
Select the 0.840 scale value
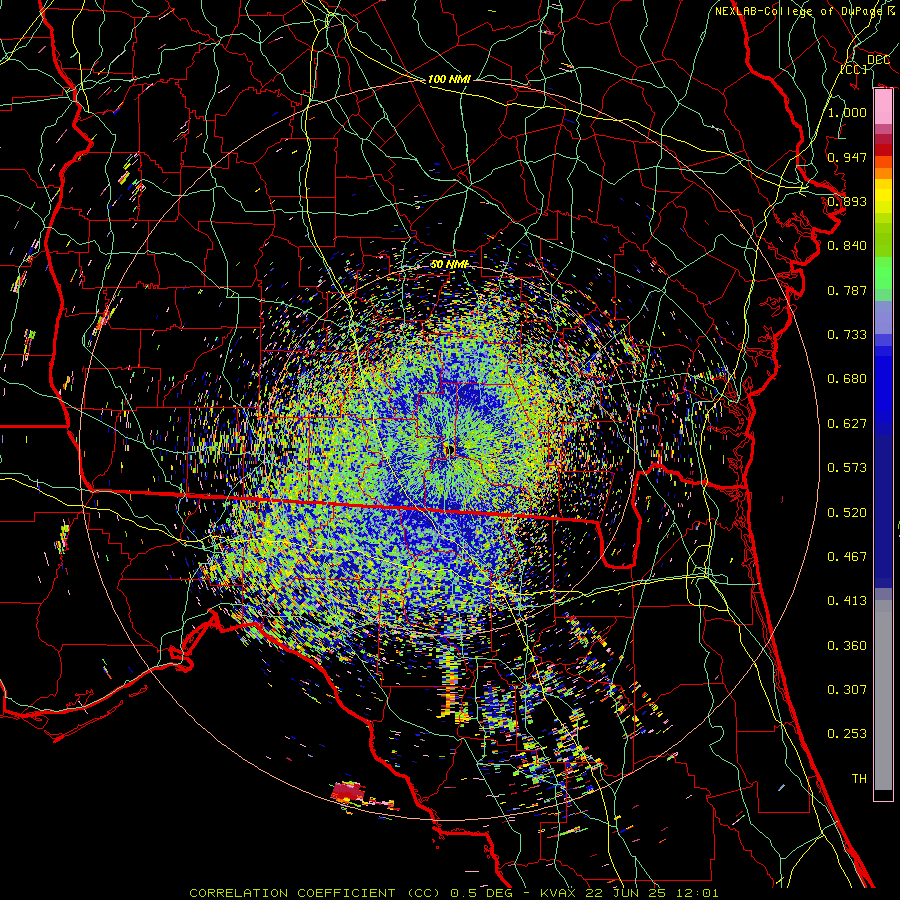point(847,246)
